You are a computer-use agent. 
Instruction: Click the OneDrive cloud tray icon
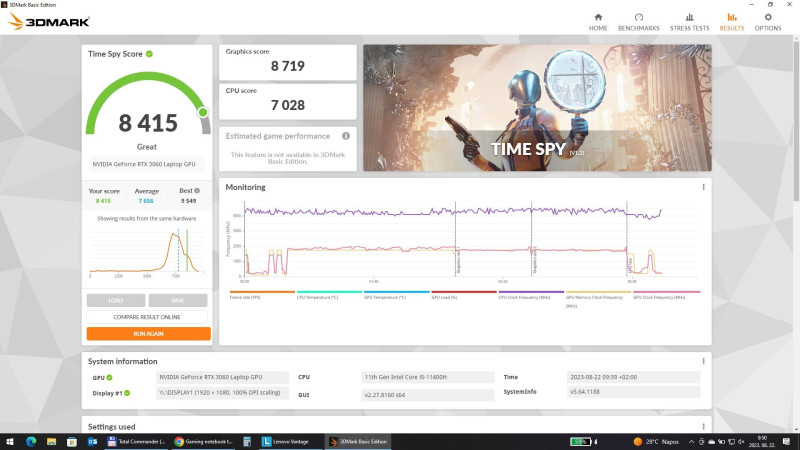(711, 442)
